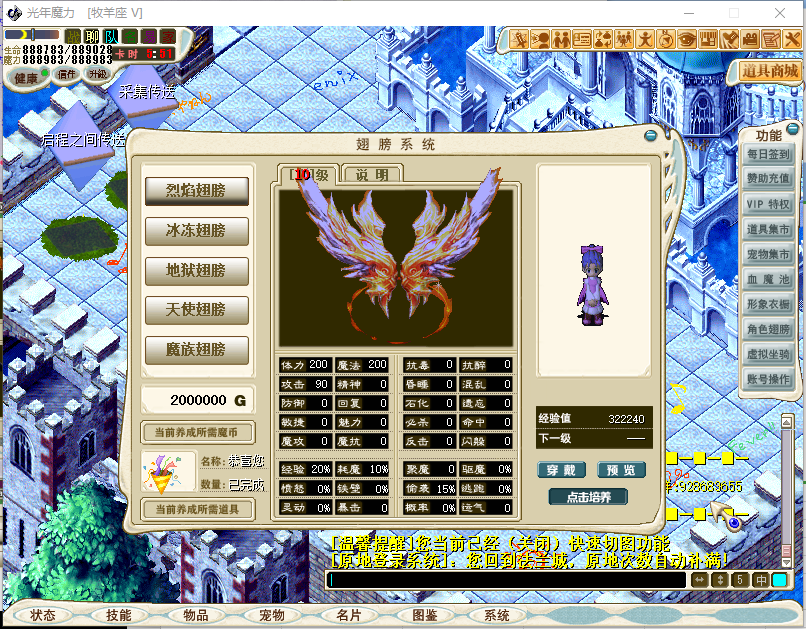Switch to the 说明 description tab

pos(373,175)
